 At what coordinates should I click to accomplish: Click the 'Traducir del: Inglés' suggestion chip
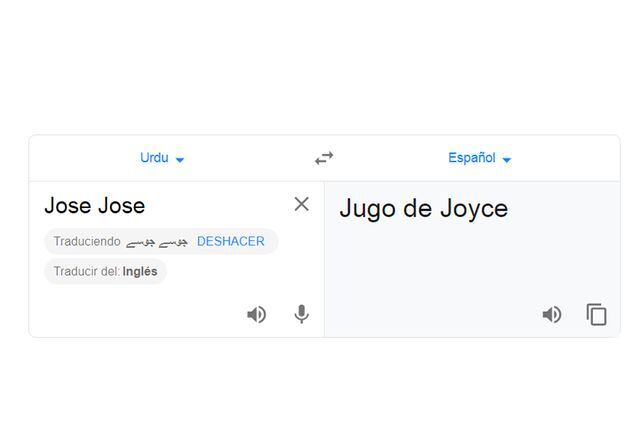[105, 271]
